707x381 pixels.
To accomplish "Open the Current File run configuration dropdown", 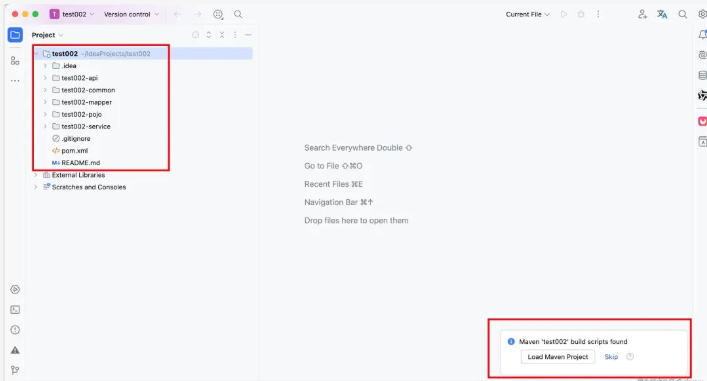I will (528, 14).
